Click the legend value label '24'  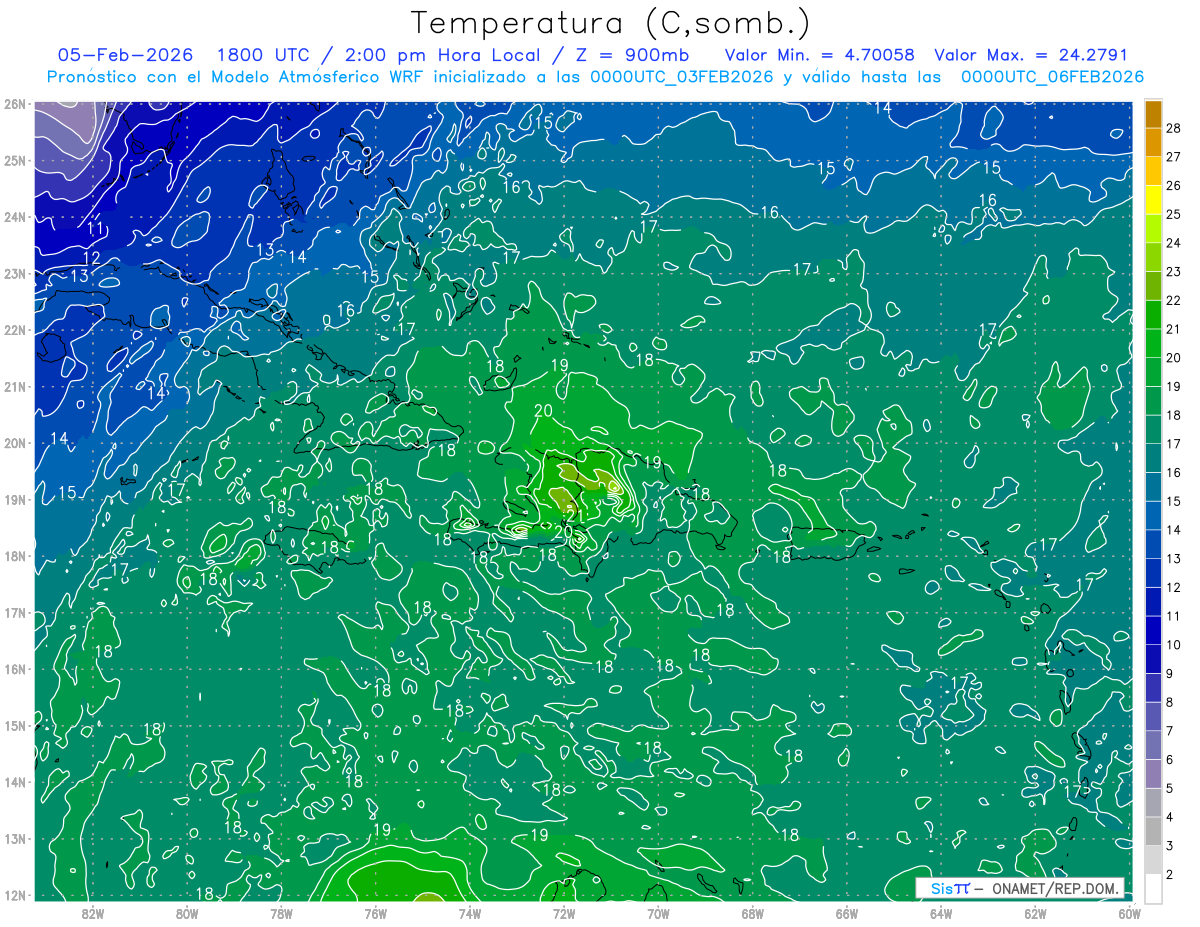coord(1173,243)
